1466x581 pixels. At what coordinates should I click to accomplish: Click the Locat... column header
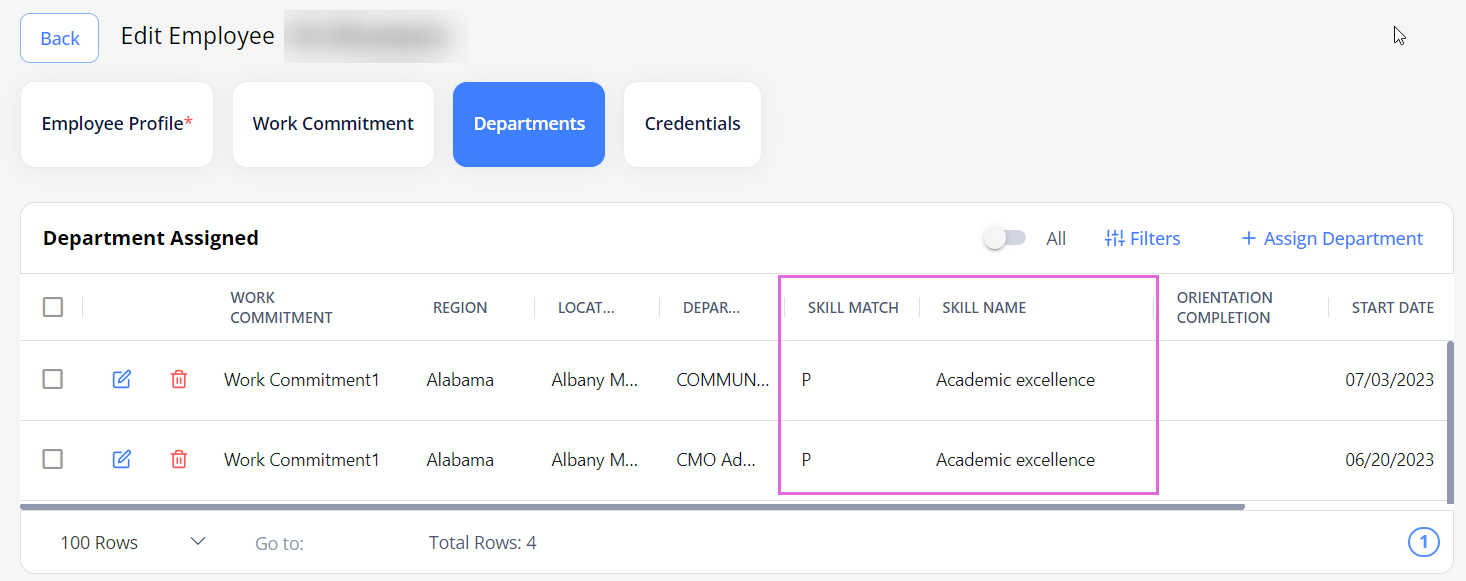(x=586, y=307)
